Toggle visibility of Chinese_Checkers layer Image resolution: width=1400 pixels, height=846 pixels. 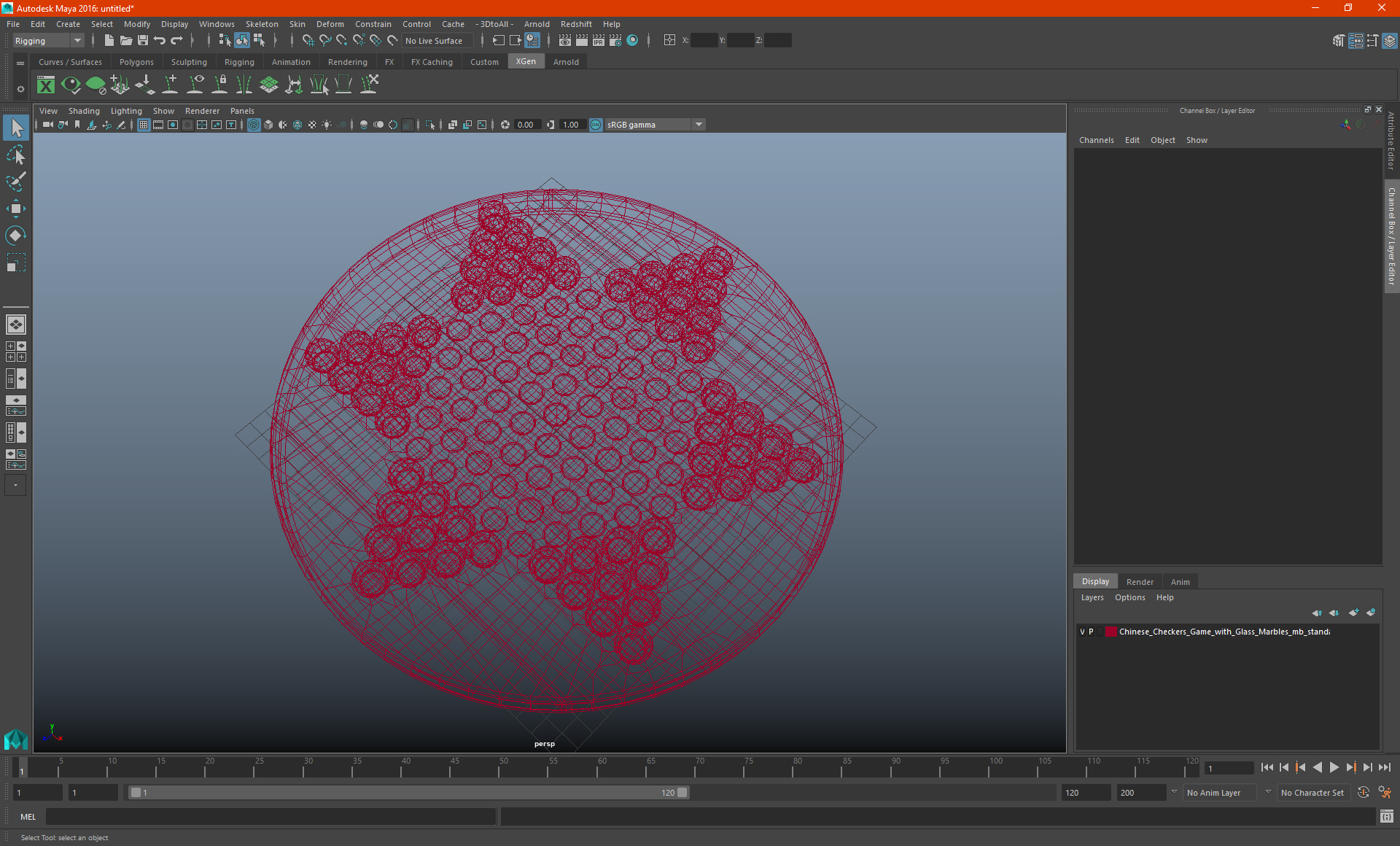click(x=1081, y=631)
